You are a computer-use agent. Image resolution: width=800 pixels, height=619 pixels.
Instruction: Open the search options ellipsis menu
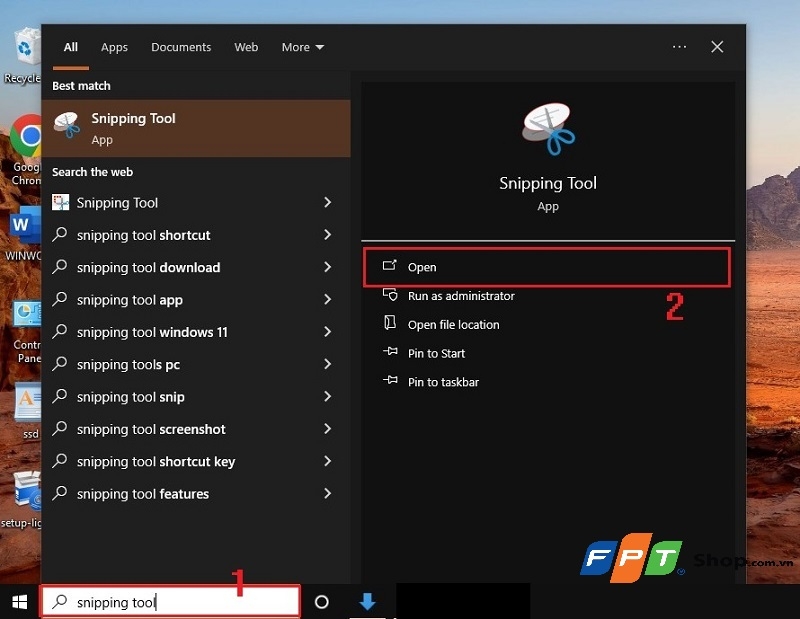coord(679,47)
